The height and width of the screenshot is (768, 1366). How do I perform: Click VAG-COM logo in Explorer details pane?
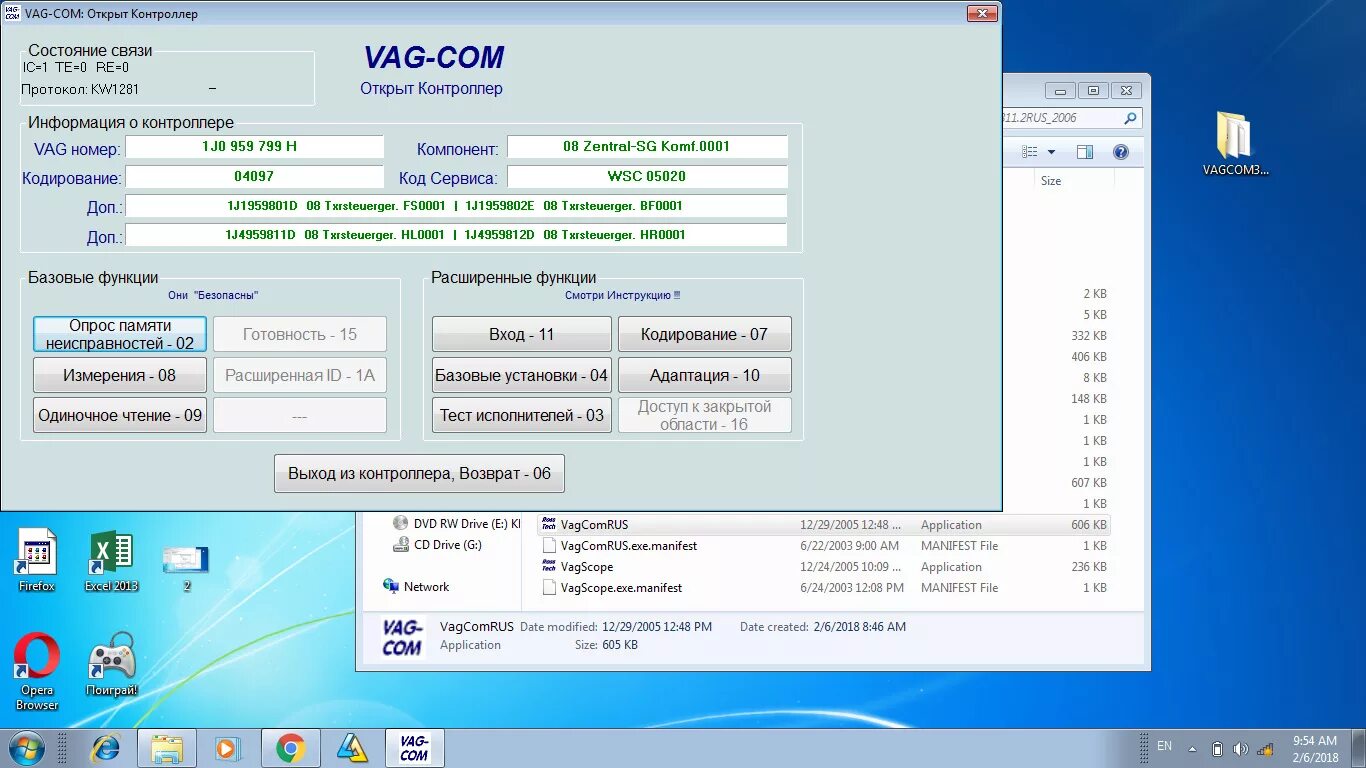click(401, 637)
